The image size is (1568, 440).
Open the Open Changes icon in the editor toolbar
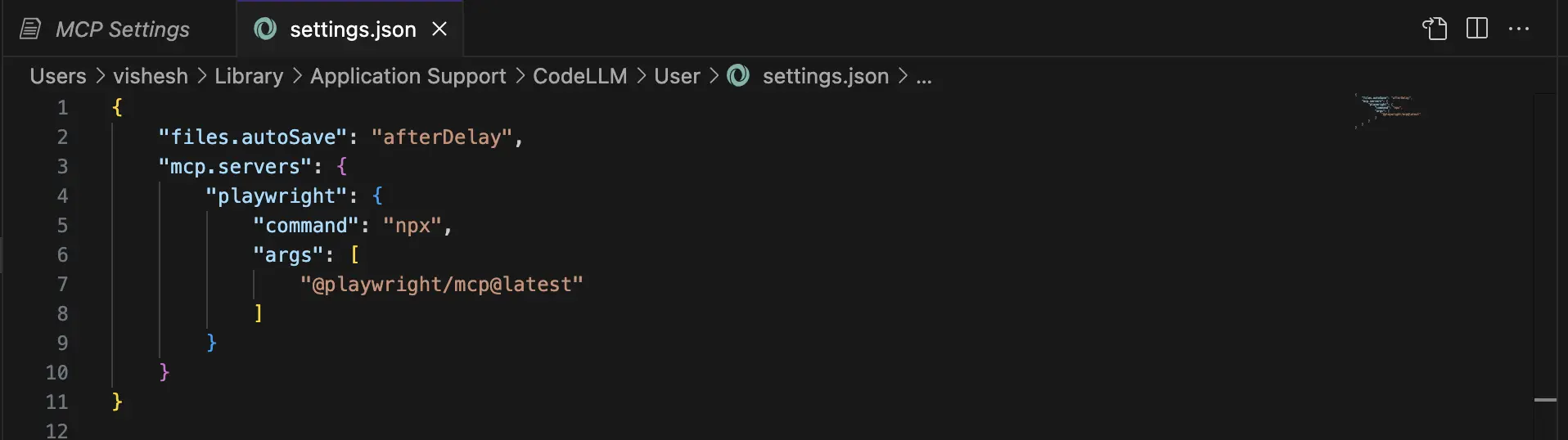click(1435, 29)
